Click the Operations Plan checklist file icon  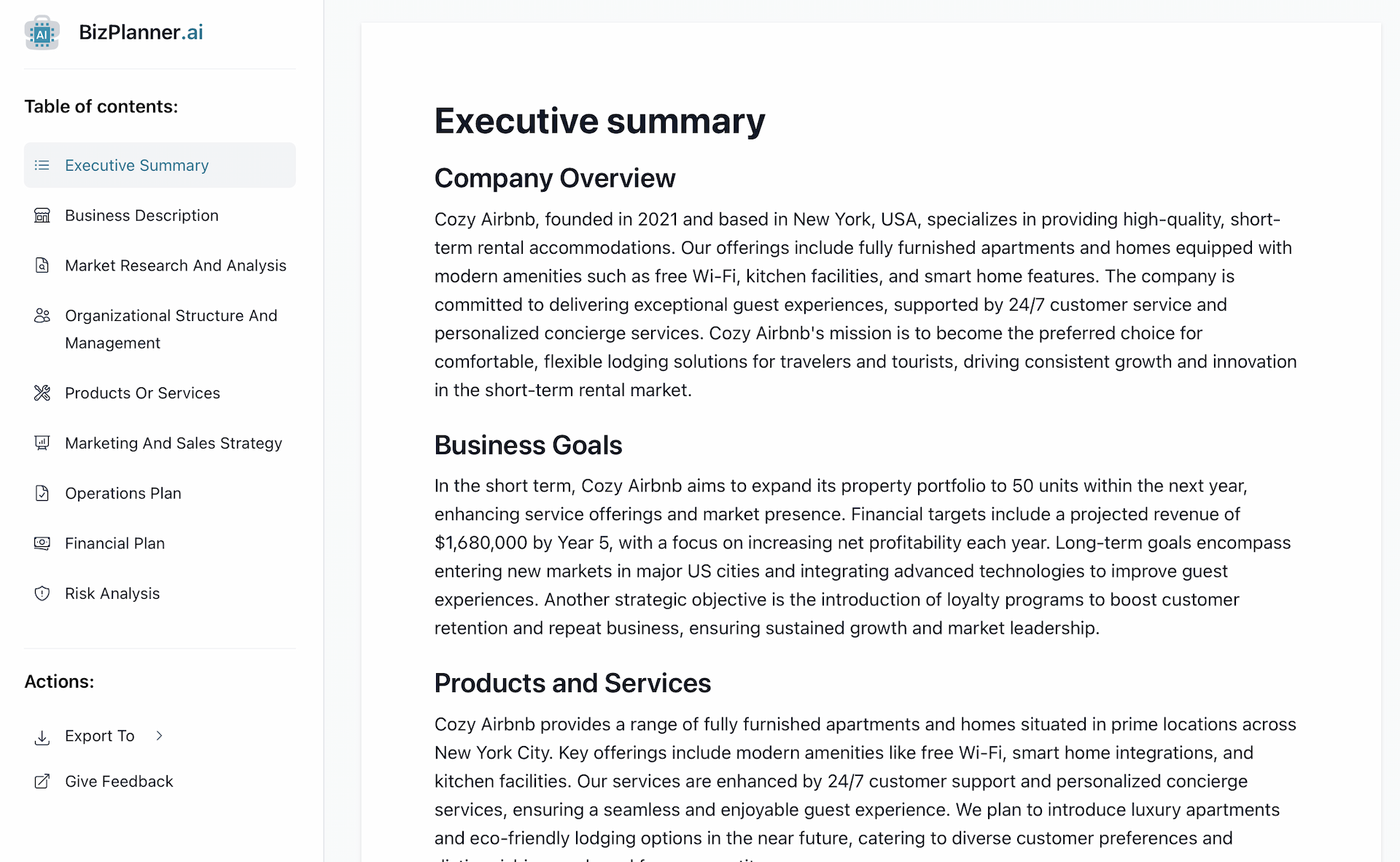click(42, 494)
